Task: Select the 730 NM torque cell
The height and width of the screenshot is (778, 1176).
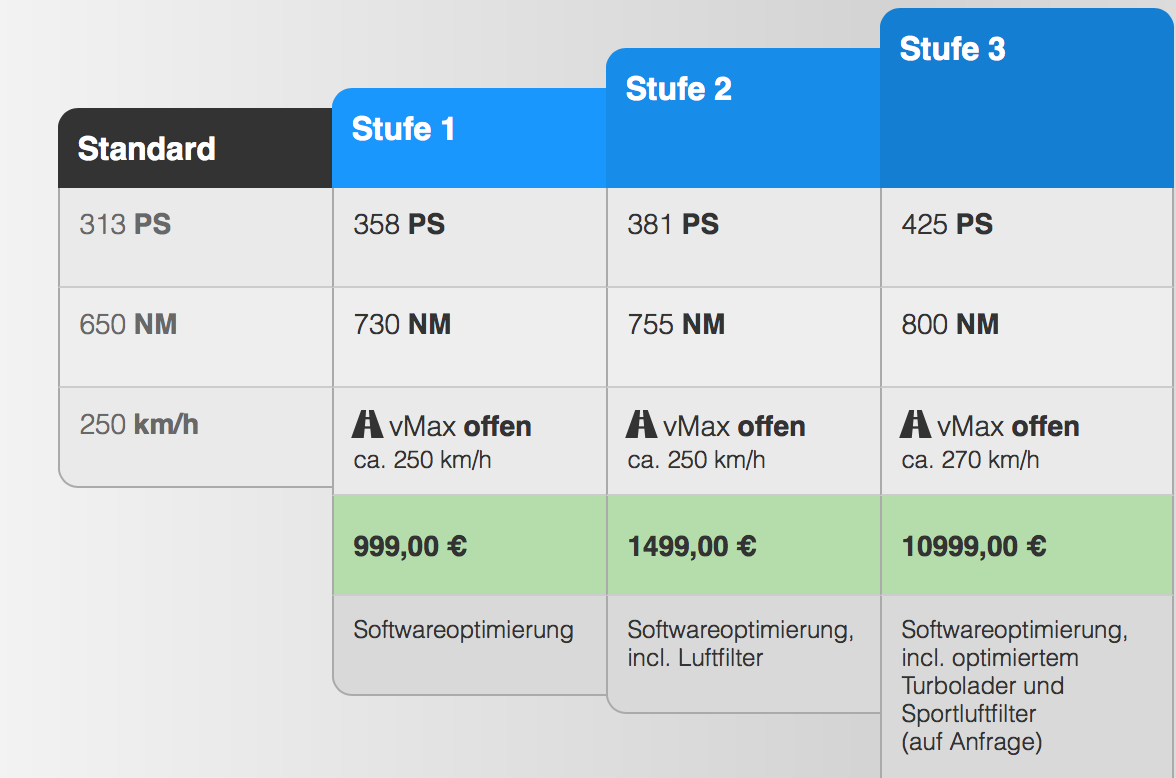Action: (x=470, y=337)
